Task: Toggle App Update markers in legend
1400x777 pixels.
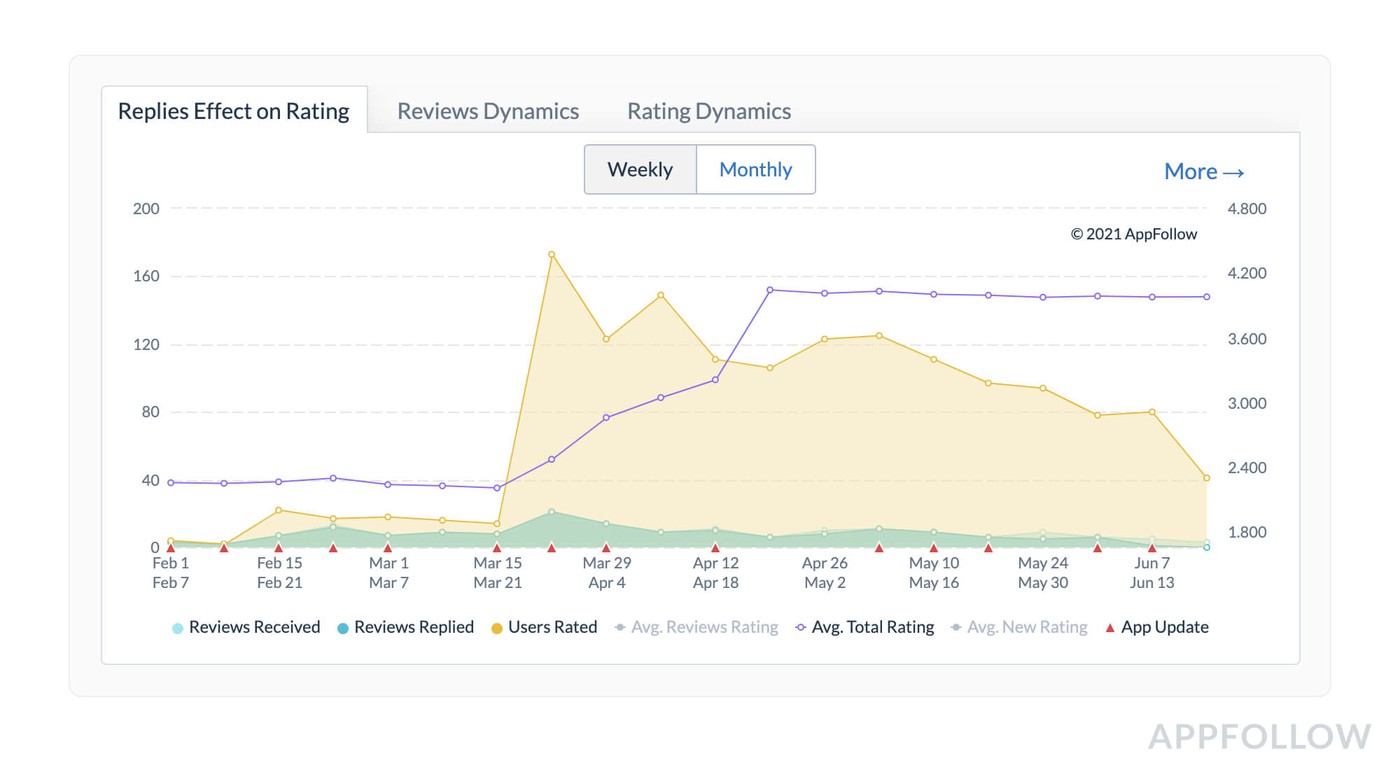Action: pyautogui.click(x=1156, y=628)
